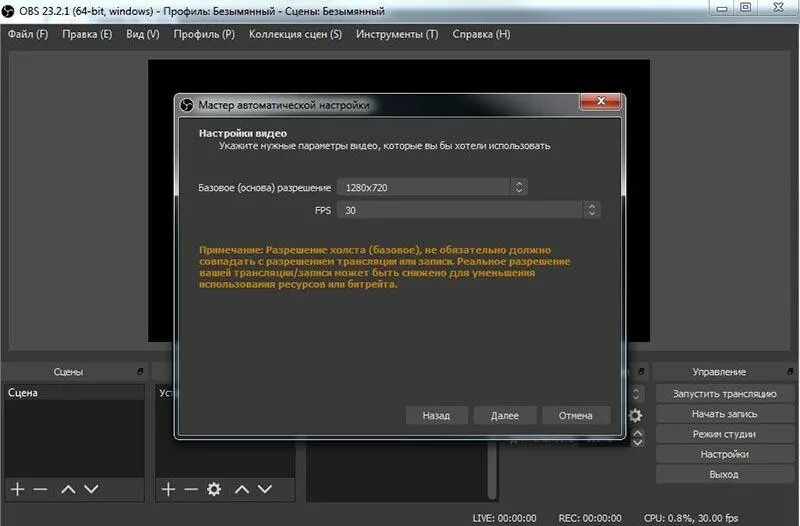Open the Файл (F) menu
The height and width of the screenshot is (526, 800).
click(x=28, y=34)
